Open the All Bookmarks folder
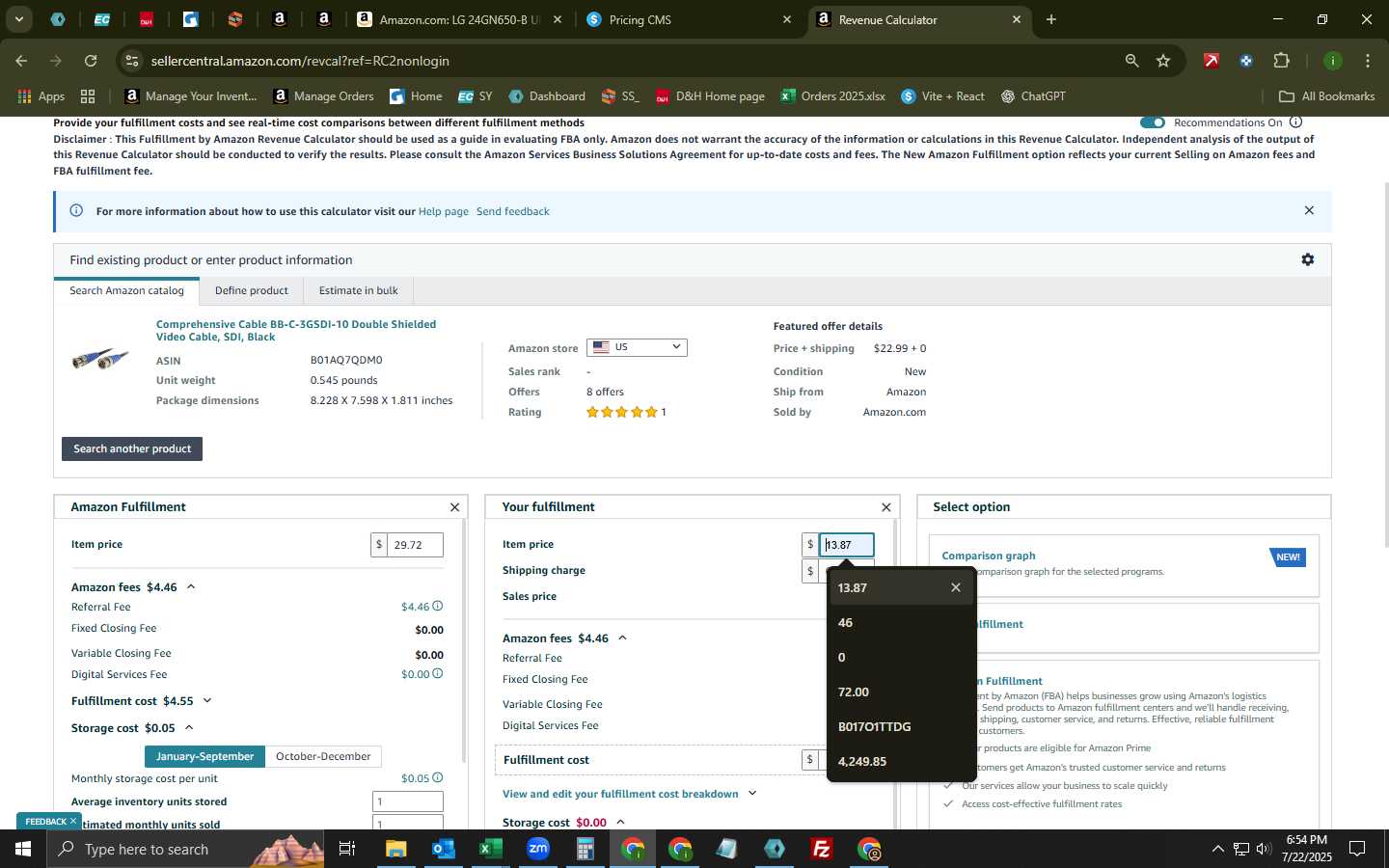The height and width of the screenshot is (868, 1389). click(x=1326, y=96)
